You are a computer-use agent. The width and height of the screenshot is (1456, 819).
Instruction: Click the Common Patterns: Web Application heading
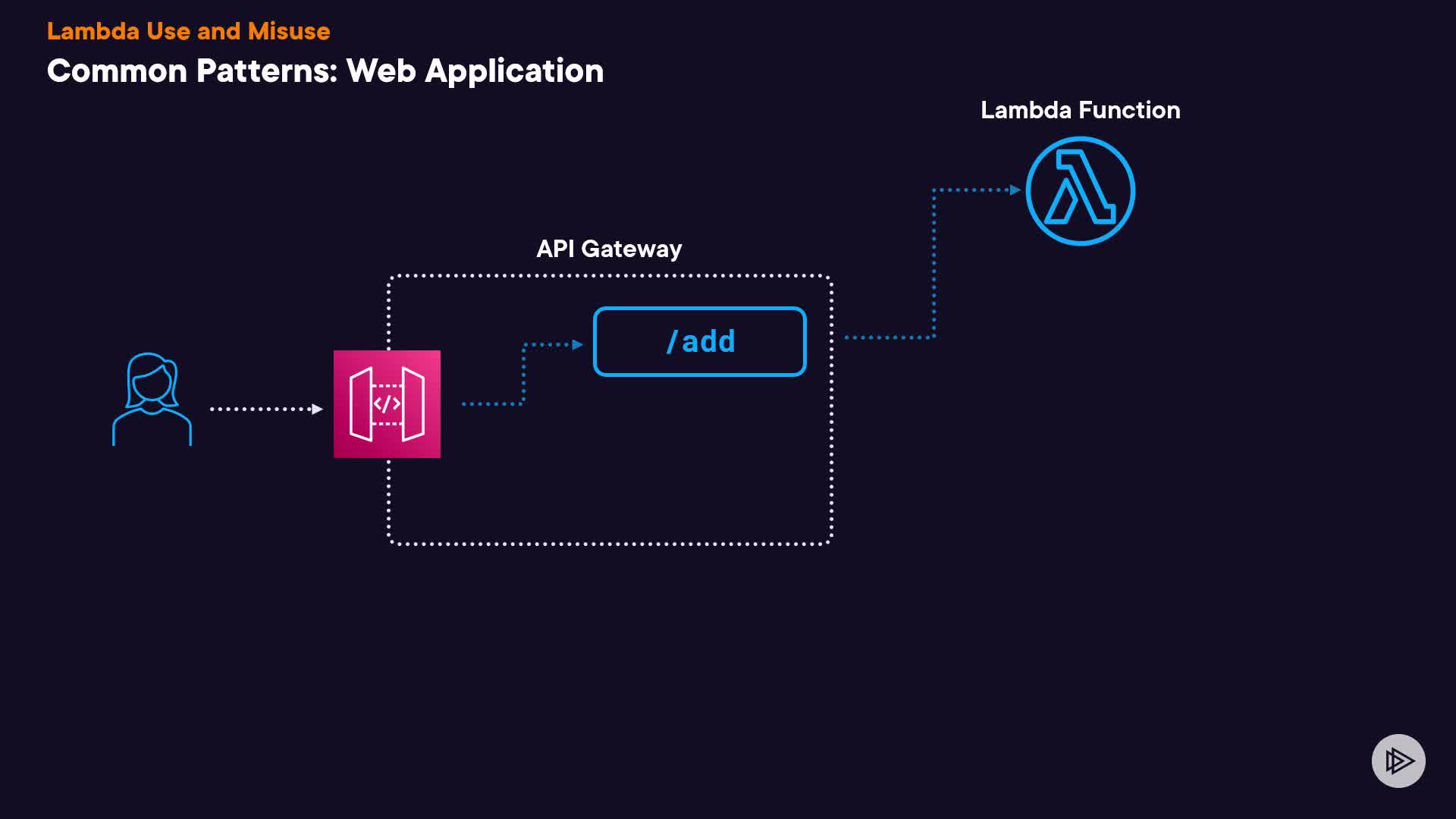(x=325, y=71)
